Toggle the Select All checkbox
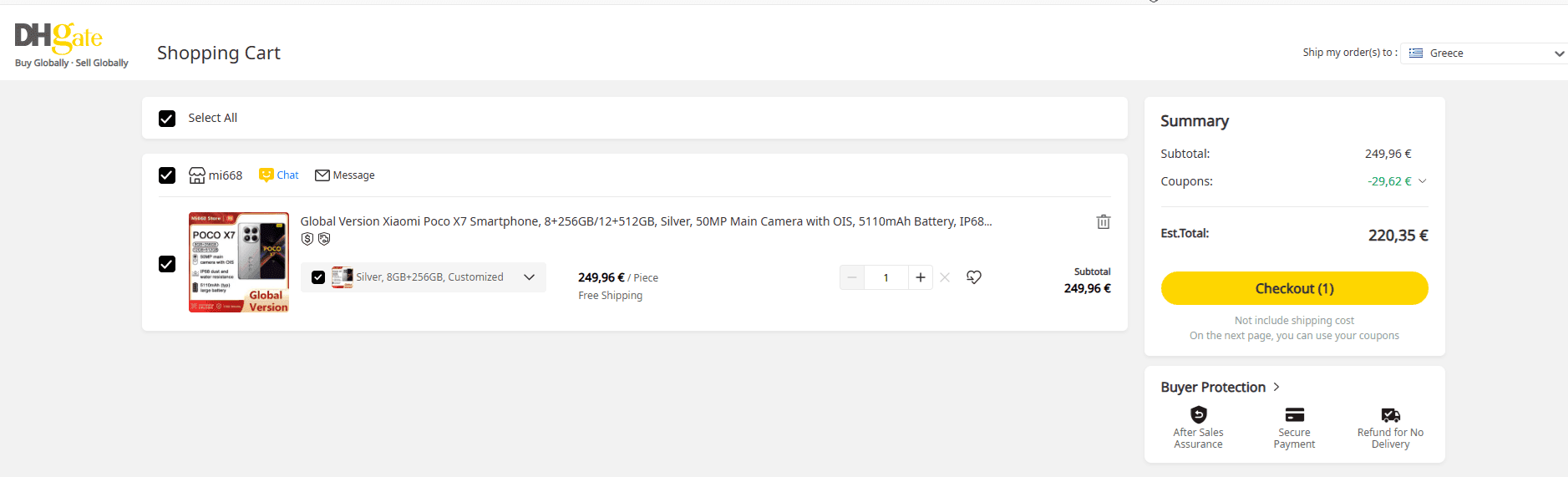The height and width of the screenshot is (477, 1568). [x=167, y=119]
